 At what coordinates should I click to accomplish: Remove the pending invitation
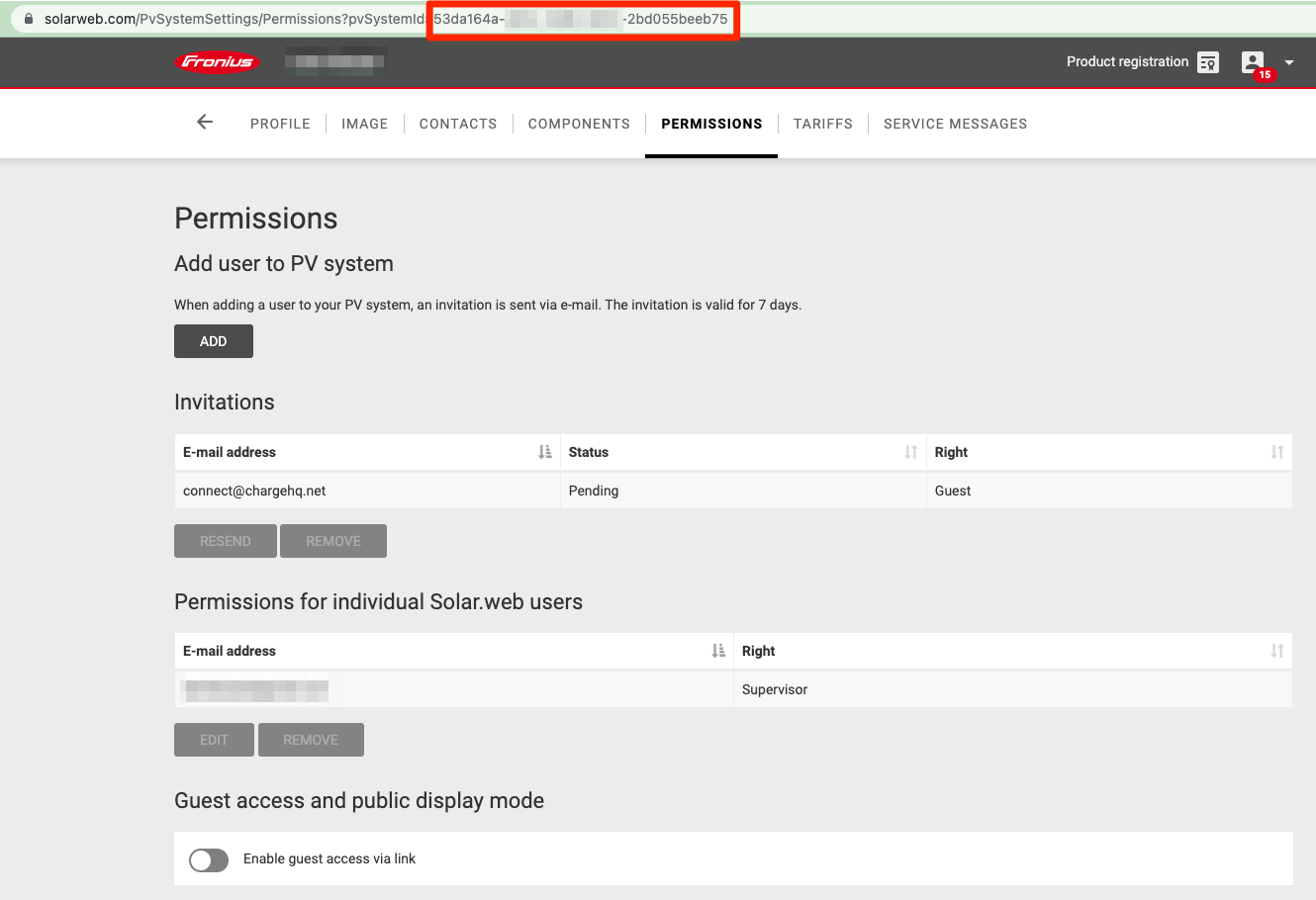coord(333,541)
